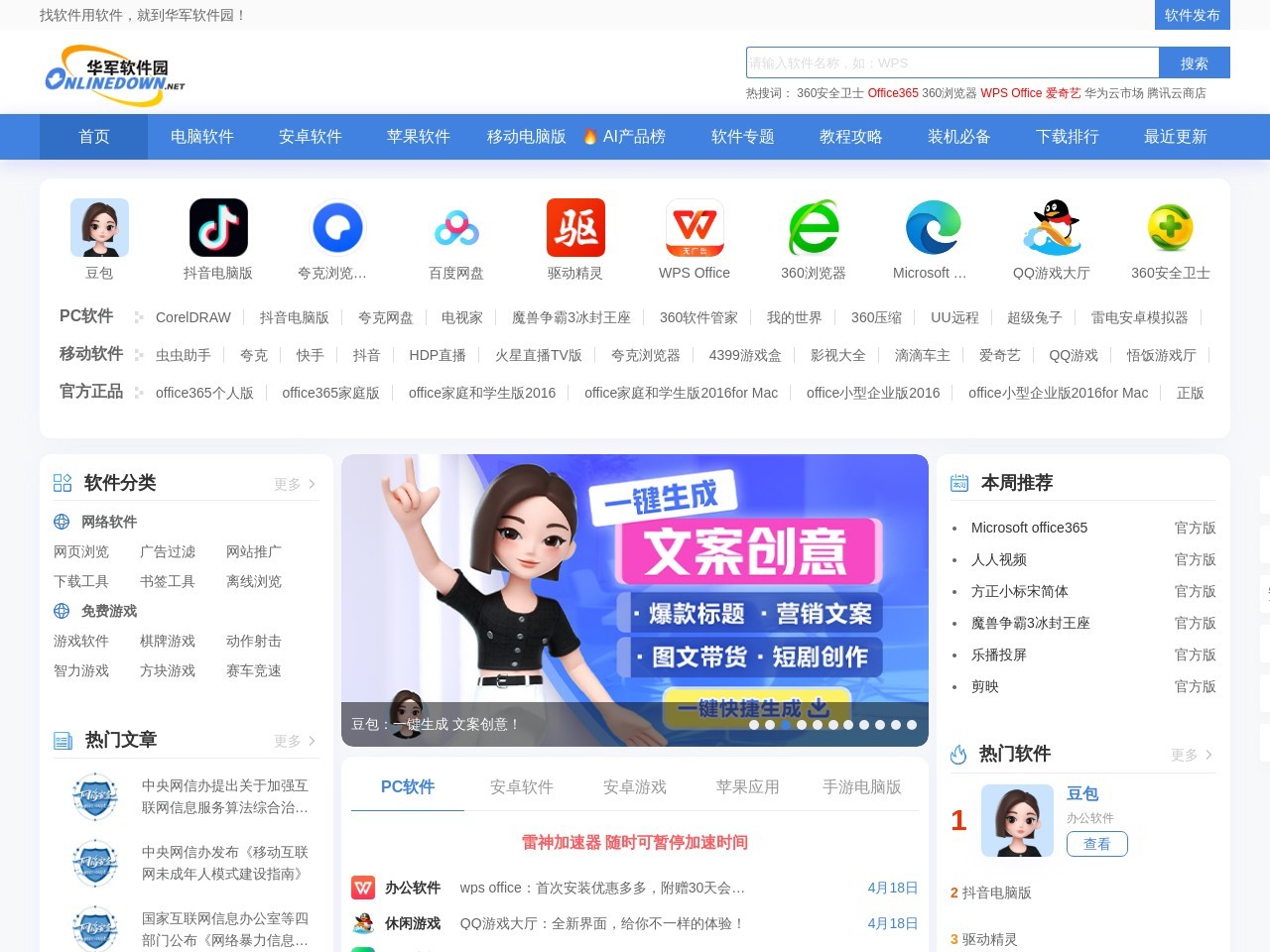Open 棋牌游戏 category link
Image resolution: width=1270 pixels, height=952 pixels.
(x=168, y=641)
